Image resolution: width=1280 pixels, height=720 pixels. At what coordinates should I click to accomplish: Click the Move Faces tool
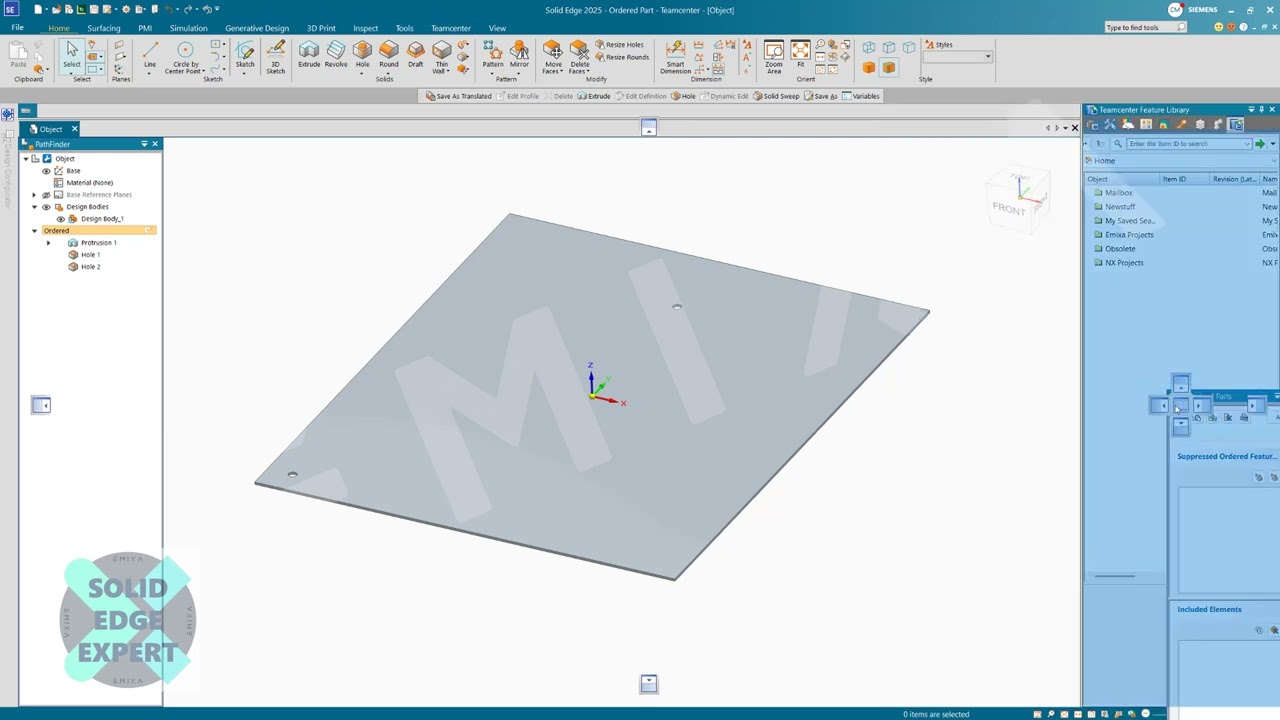coord(553,57)
